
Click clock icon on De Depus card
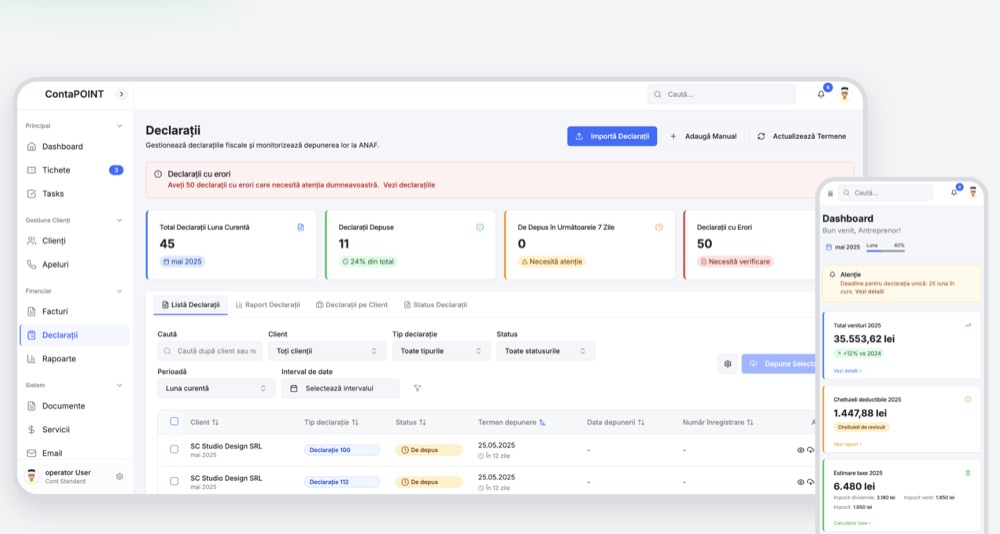[659, 227]
